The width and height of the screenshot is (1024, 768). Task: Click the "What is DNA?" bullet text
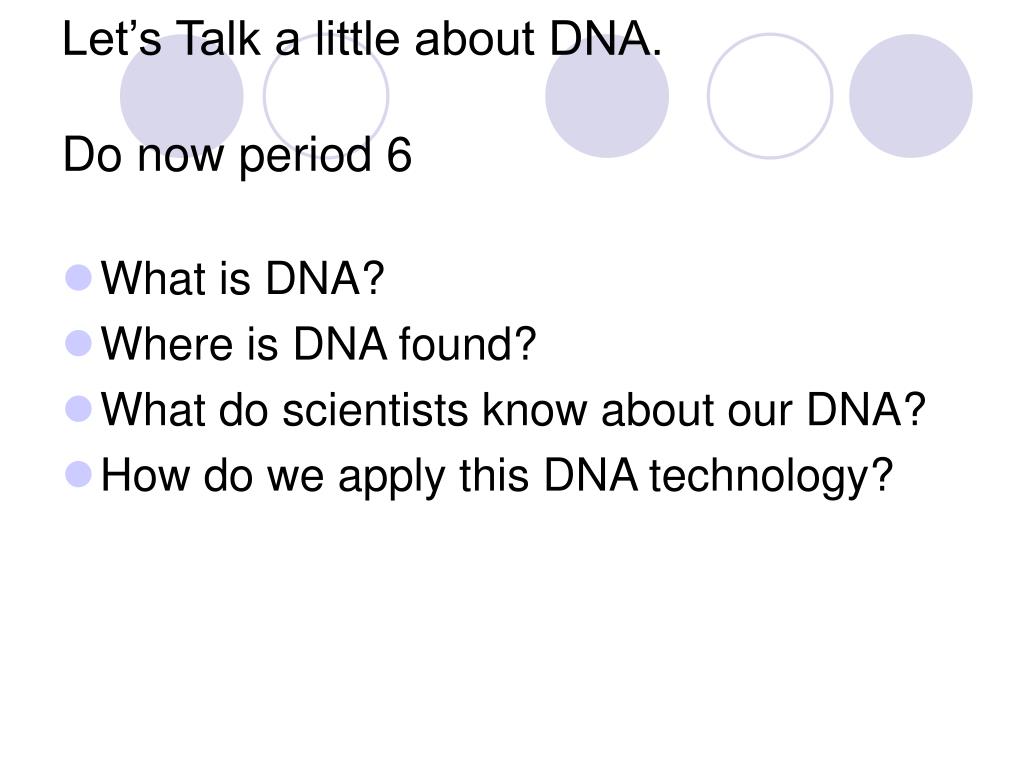click(x=242, y=278)
